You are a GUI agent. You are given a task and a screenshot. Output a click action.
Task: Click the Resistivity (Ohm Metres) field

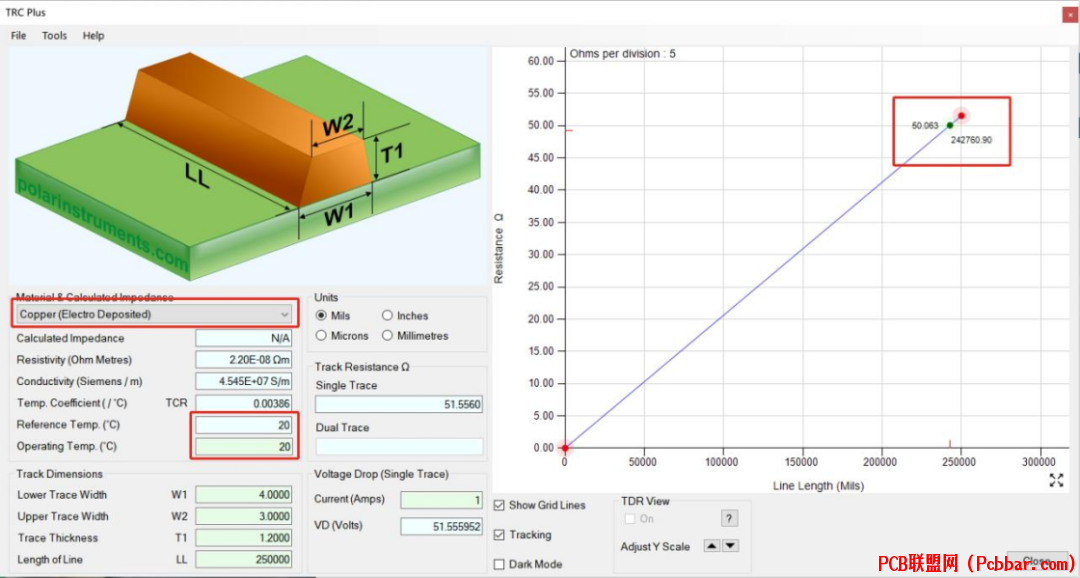point(243,360)
